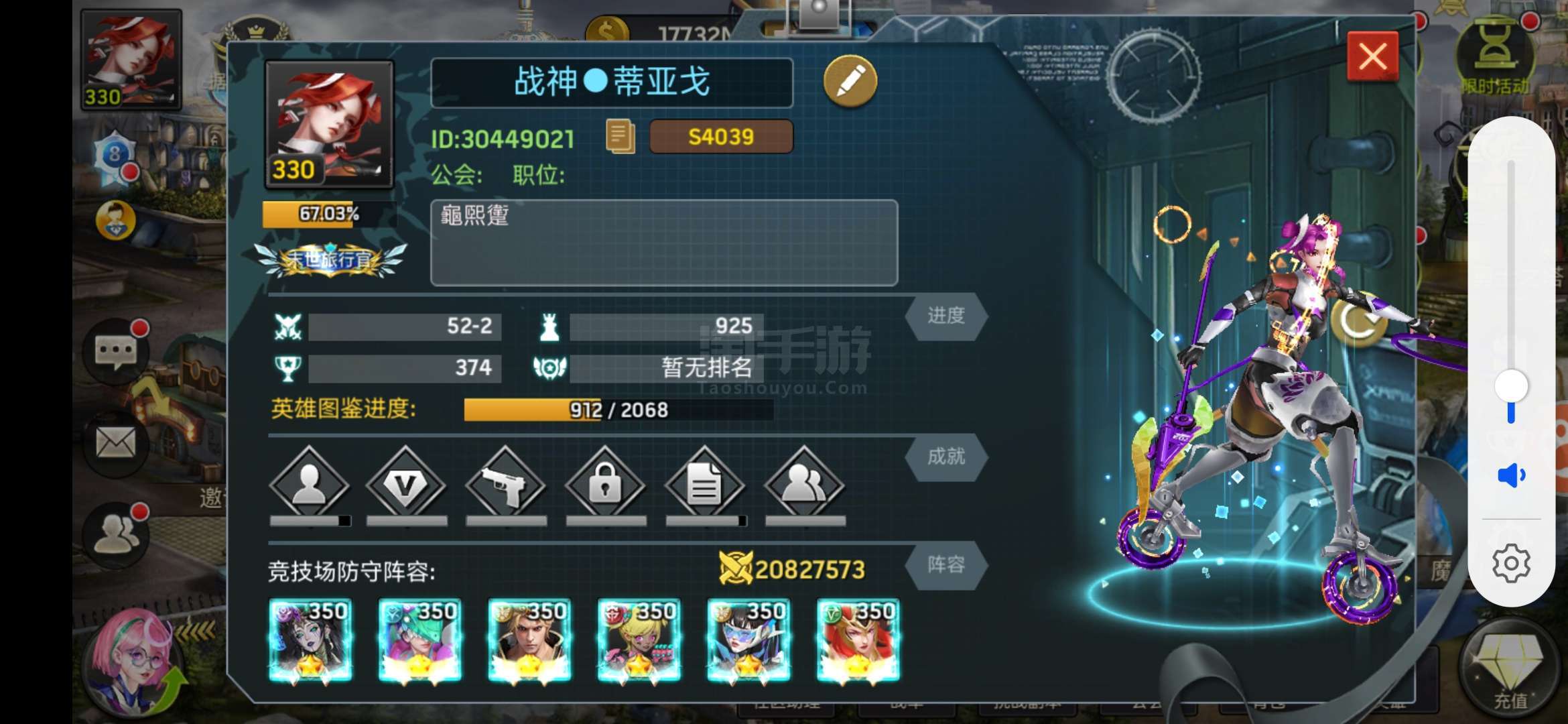Adjust the volume slider handle
Viewport: 1568px width, 724px height.
(x=1512, y=387)
